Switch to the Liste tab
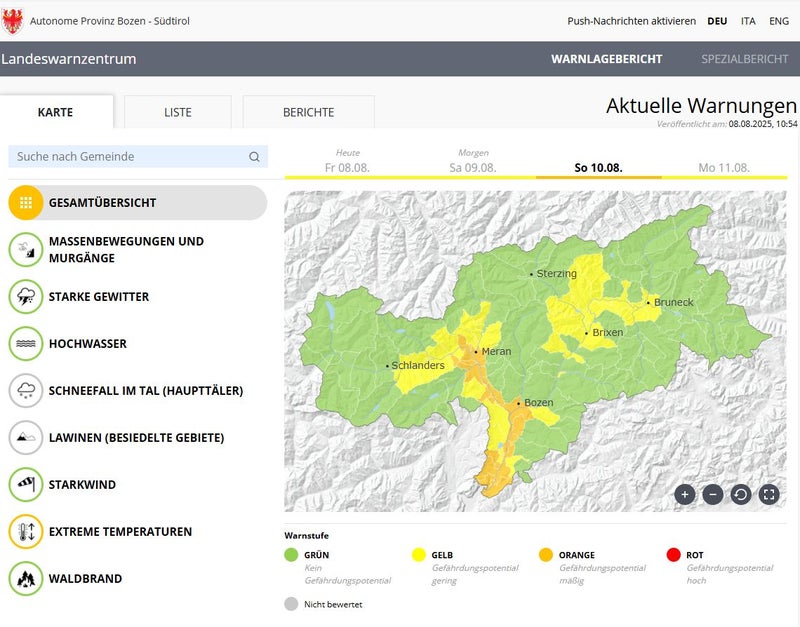The height and width of the screenshot is (627, 800). coord(178,112)
